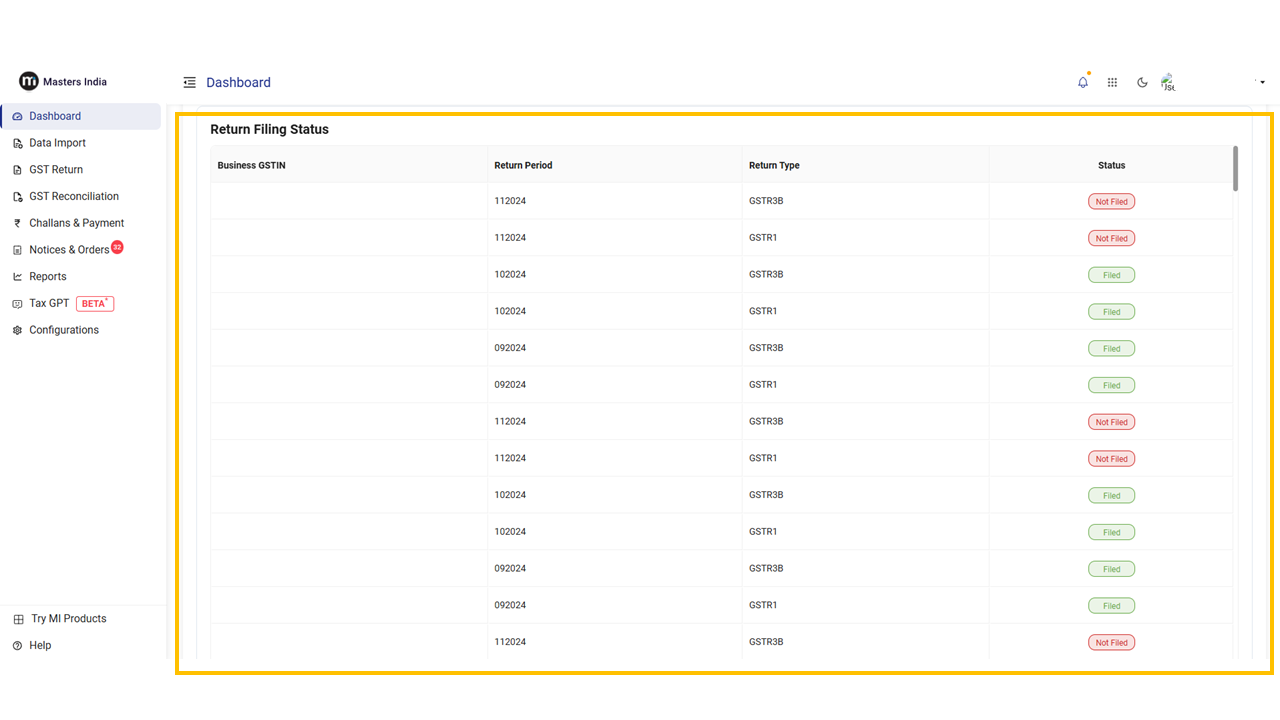
Task: Open Notices & Orders with 32 badge
Action: point(69,250)
